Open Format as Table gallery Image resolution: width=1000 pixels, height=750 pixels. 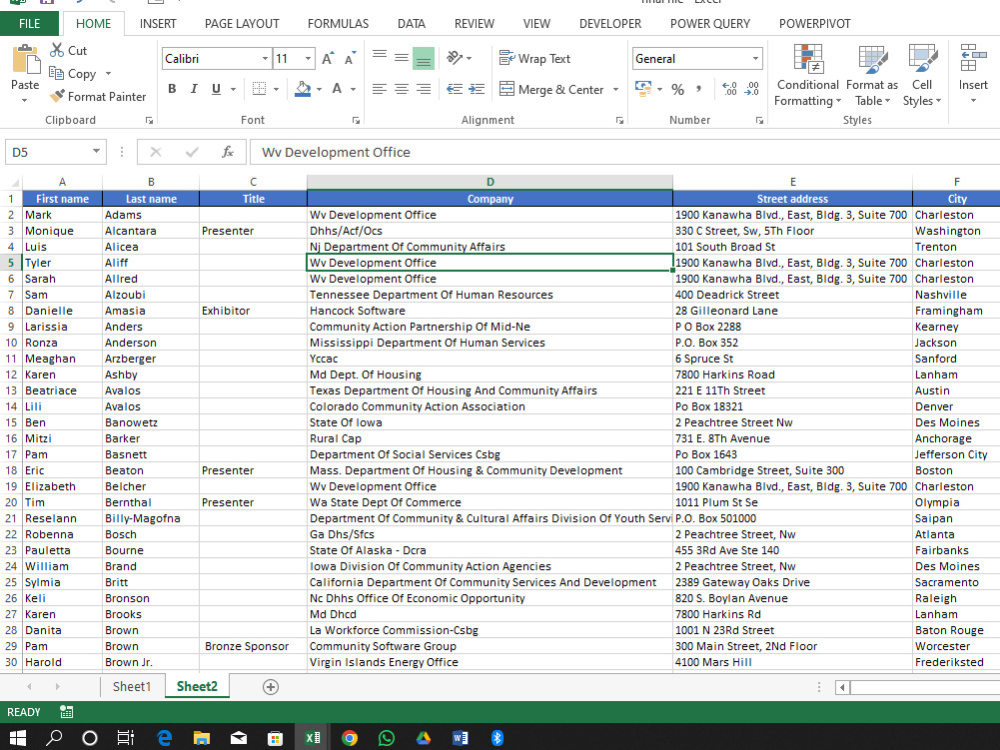point(872,75)
